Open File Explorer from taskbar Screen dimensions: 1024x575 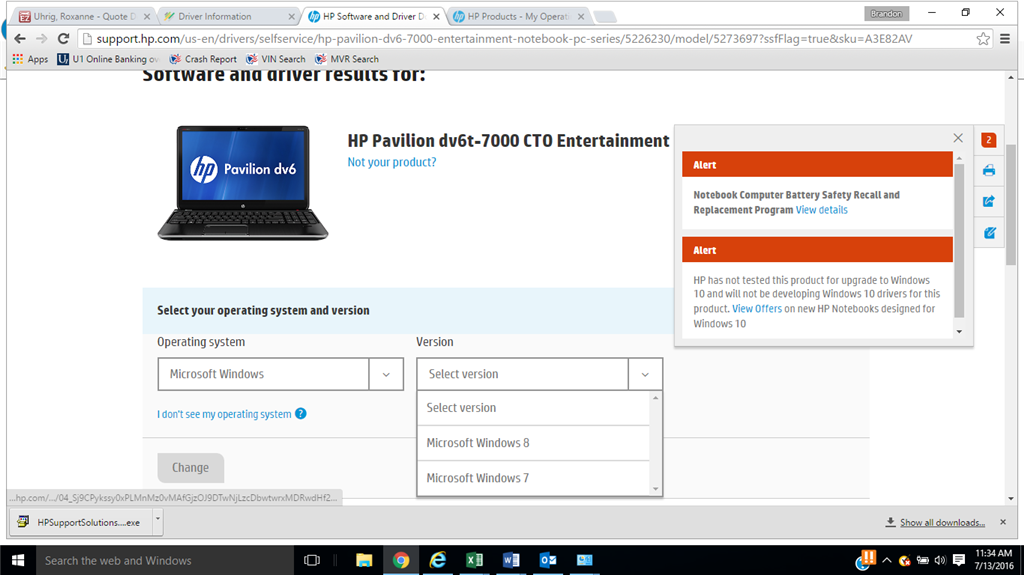pyautogui.click(x=364, y=560)
